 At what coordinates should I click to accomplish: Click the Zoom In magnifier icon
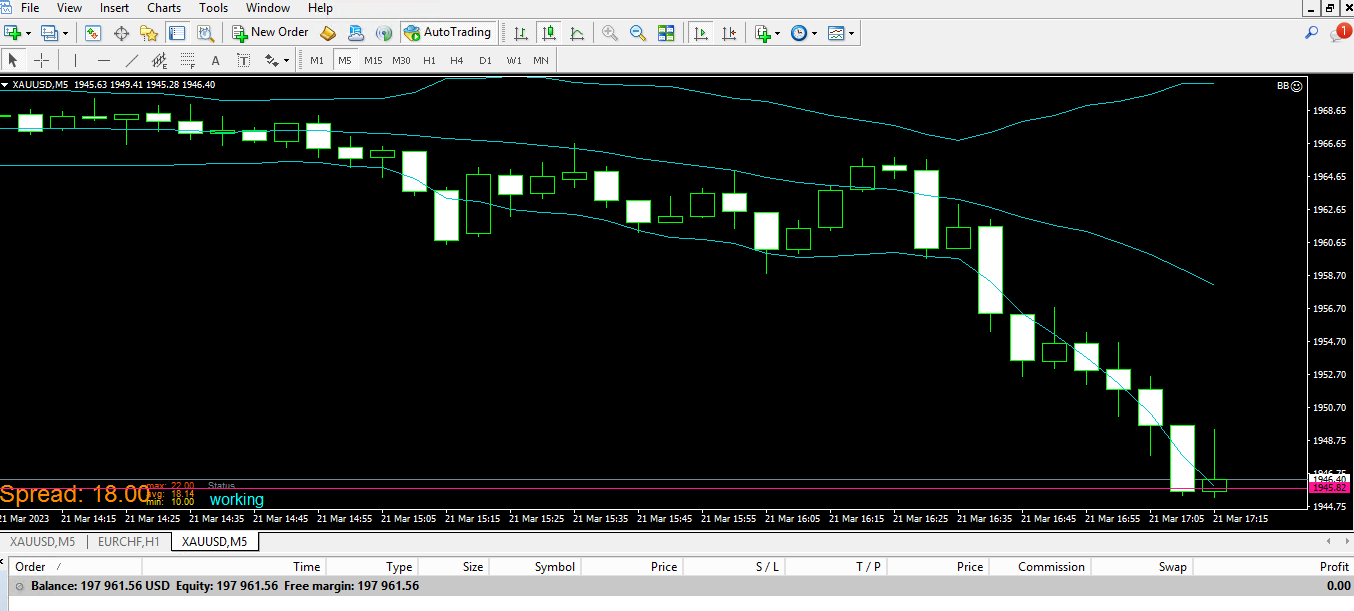610,33
